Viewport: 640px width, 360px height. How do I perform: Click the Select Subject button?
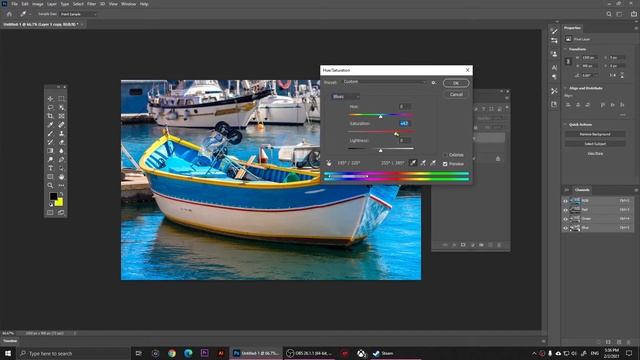pyautogui.click(x=595, y=144)
